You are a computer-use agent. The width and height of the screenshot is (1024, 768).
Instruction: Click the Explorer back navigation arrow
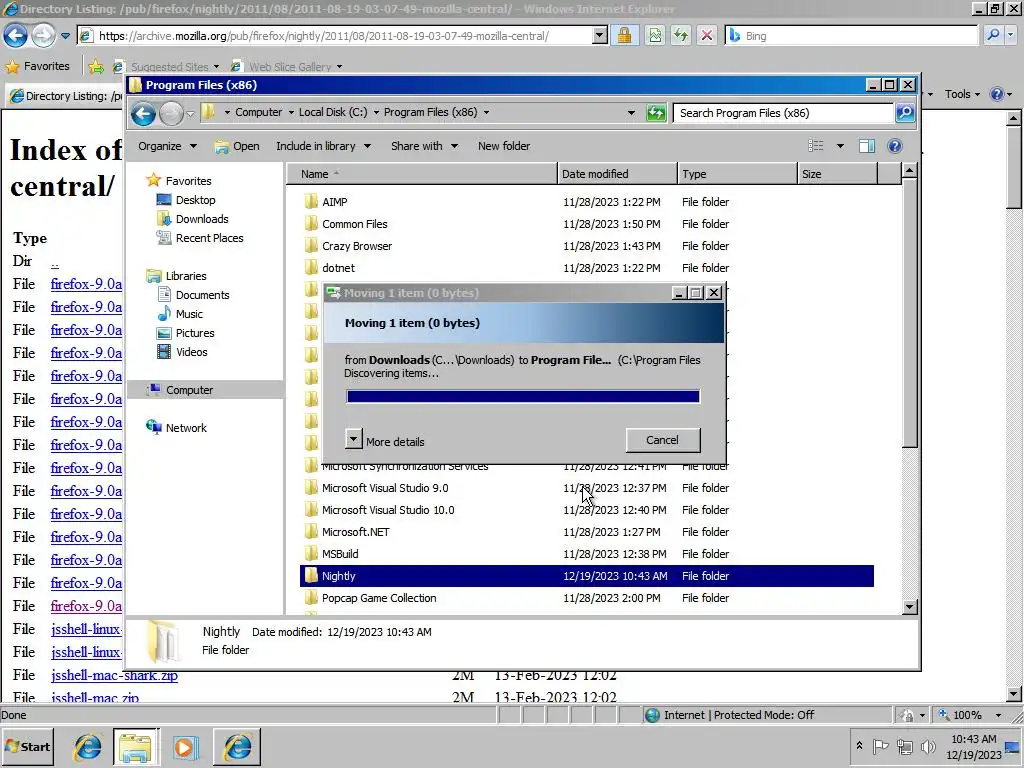pyautogui.click(x=143, y=114)
